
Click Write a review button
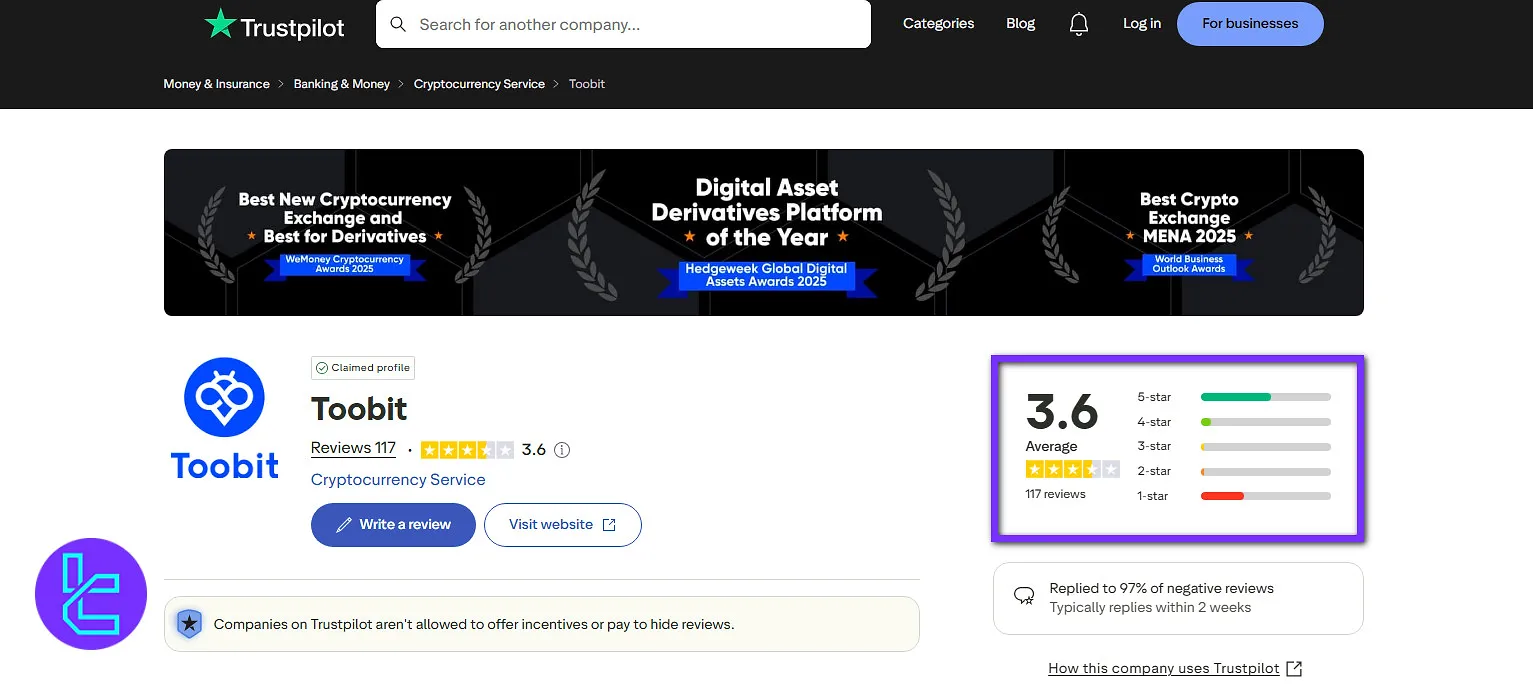[x=393, y=525]
